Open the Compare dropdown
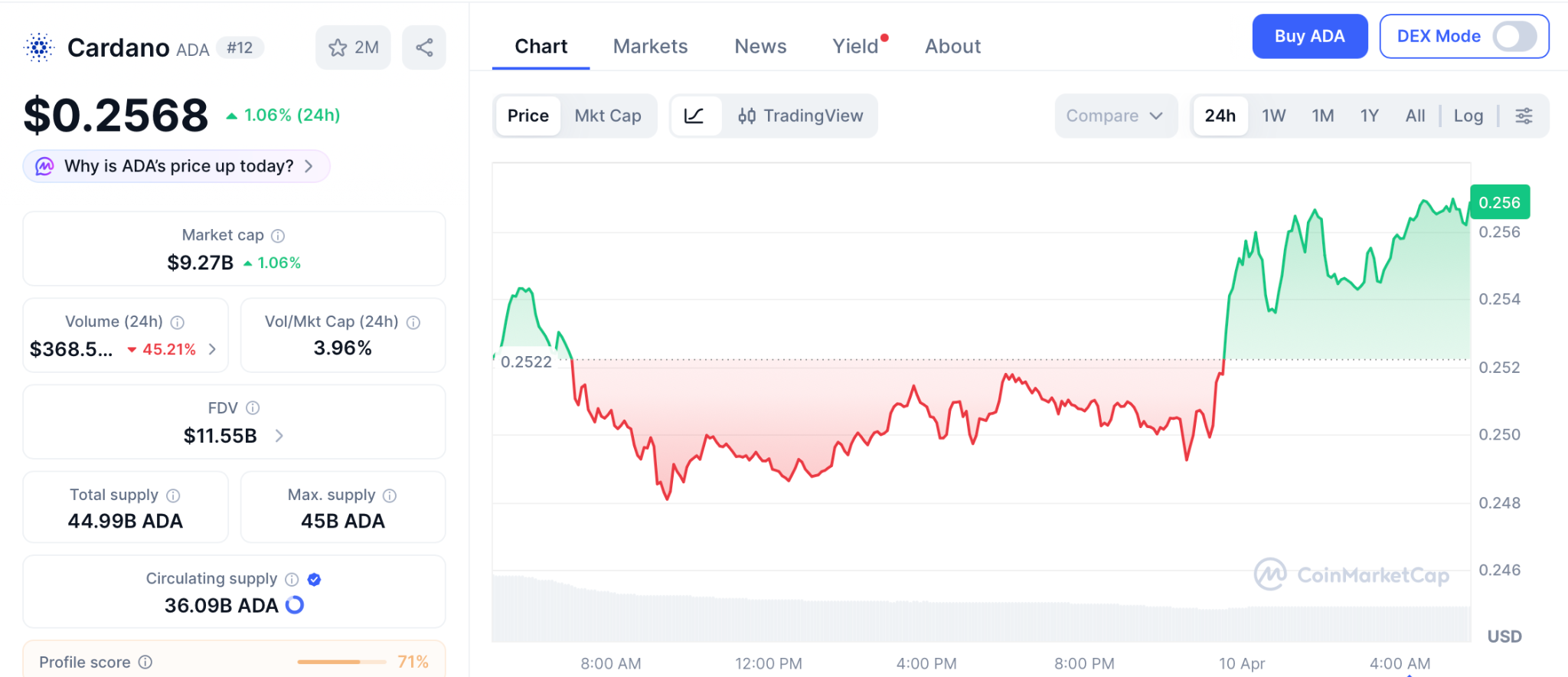 pos(1115,116)
